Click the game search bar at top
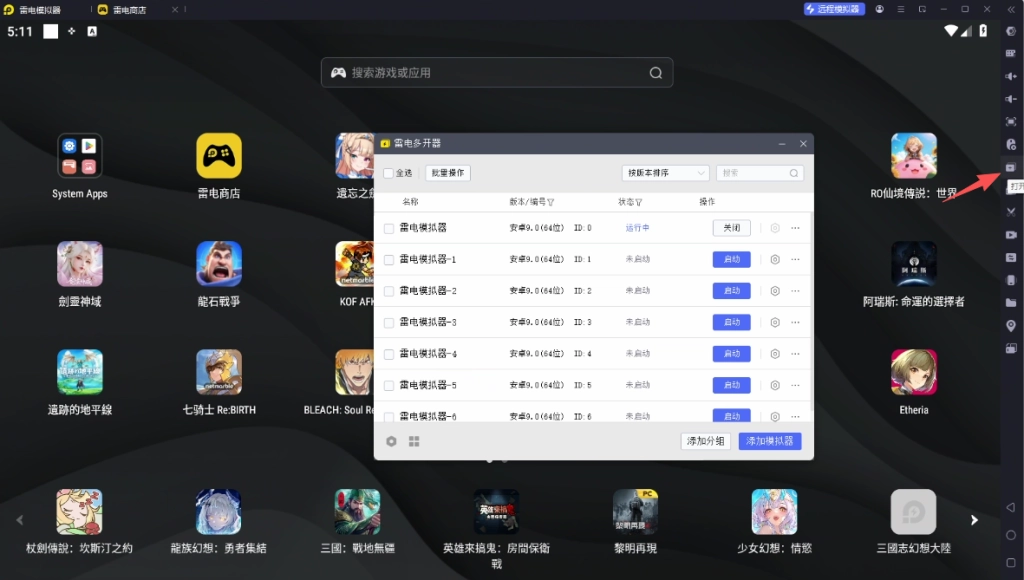The width and height of the screenshot is (1024, 580). point(495,72)
